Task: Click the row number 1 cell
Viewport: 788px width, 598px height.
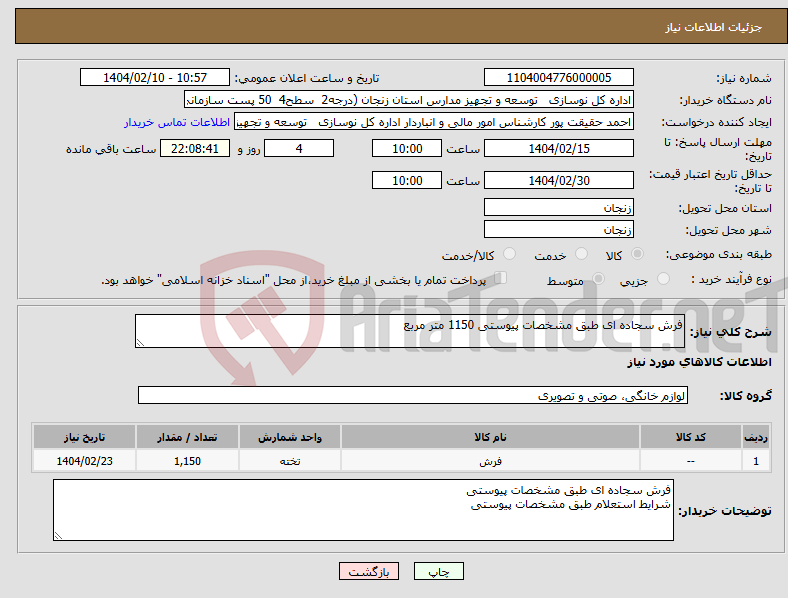Action: (756, 461)
